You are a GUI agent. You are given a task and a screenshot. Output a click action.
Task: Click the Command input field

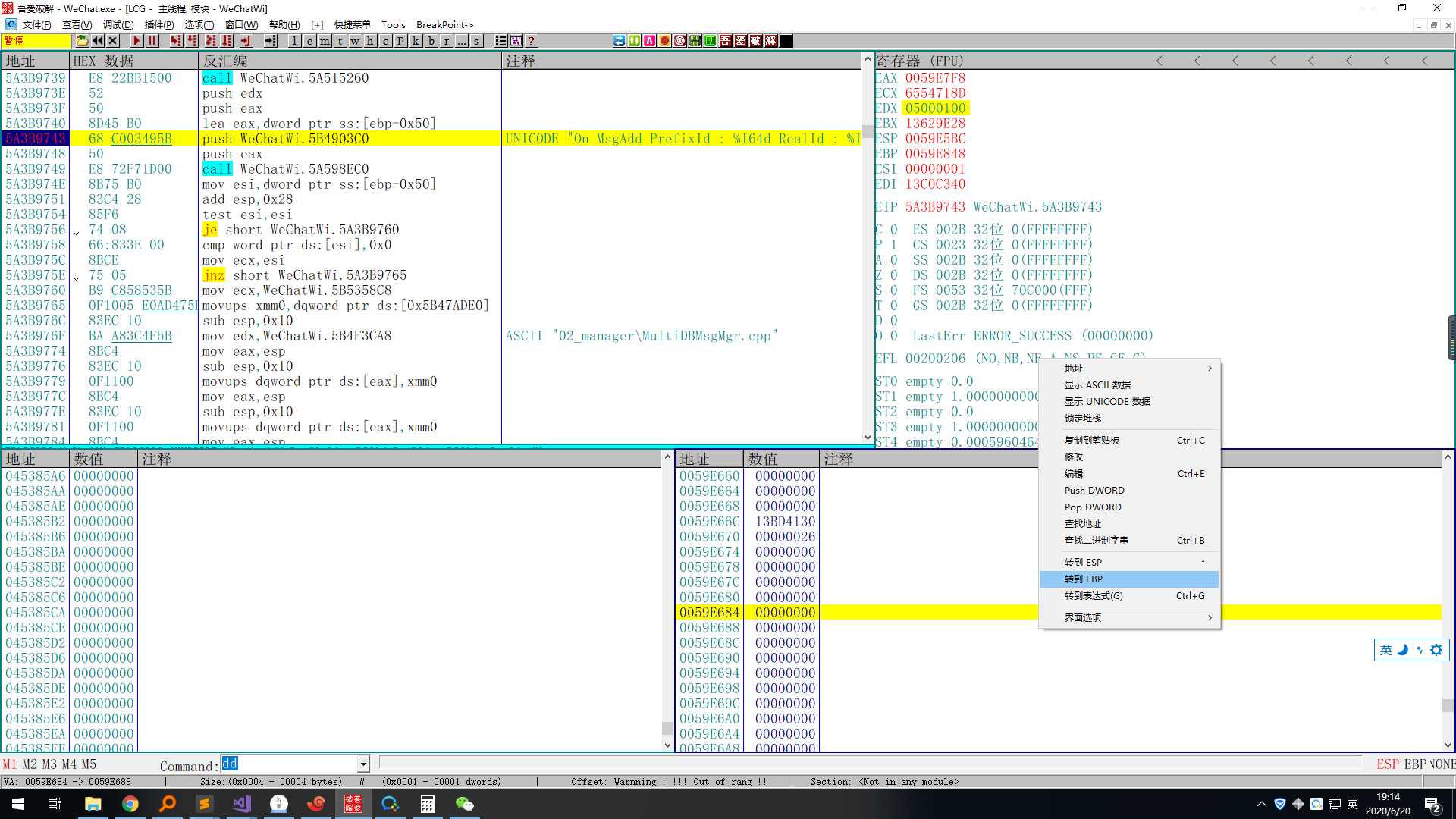point(289,764)
